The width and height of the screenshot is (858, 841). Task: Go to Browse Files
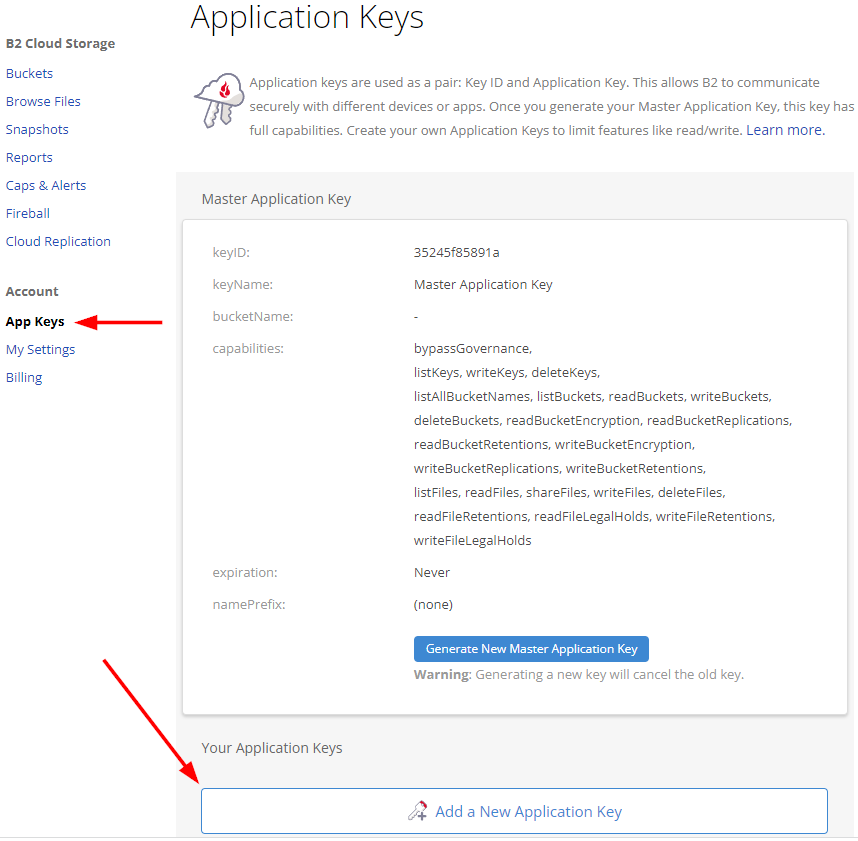43,101
